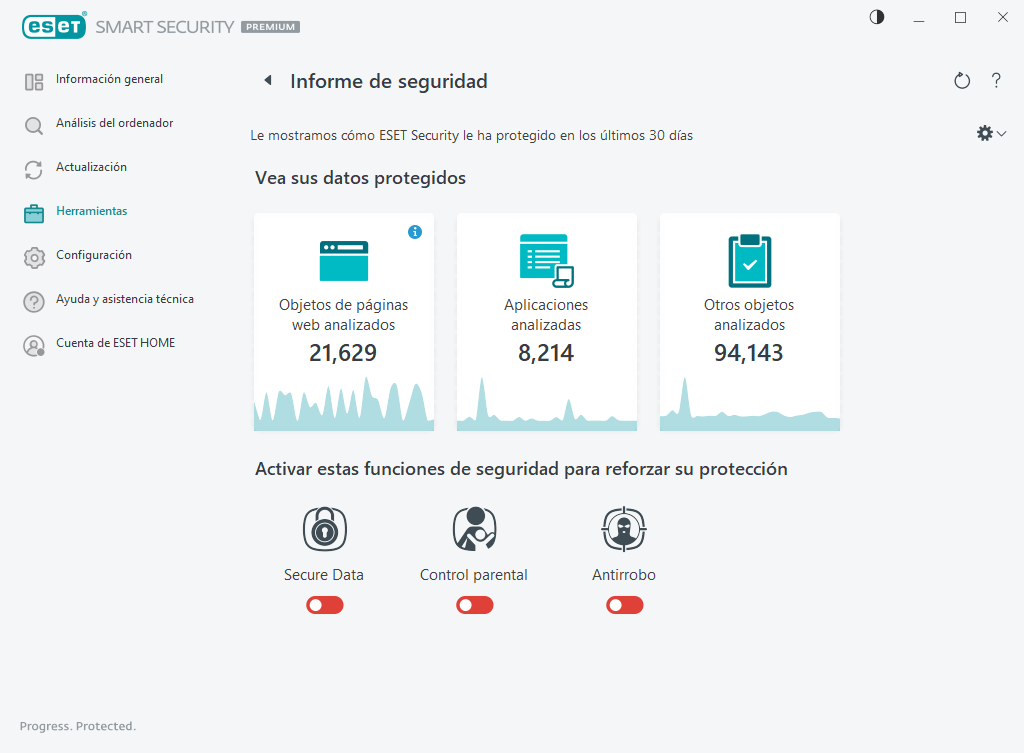Click the Otros objetos analizados clipboard icon
This screenshot has height=753, width=1024.
(749, 260)
